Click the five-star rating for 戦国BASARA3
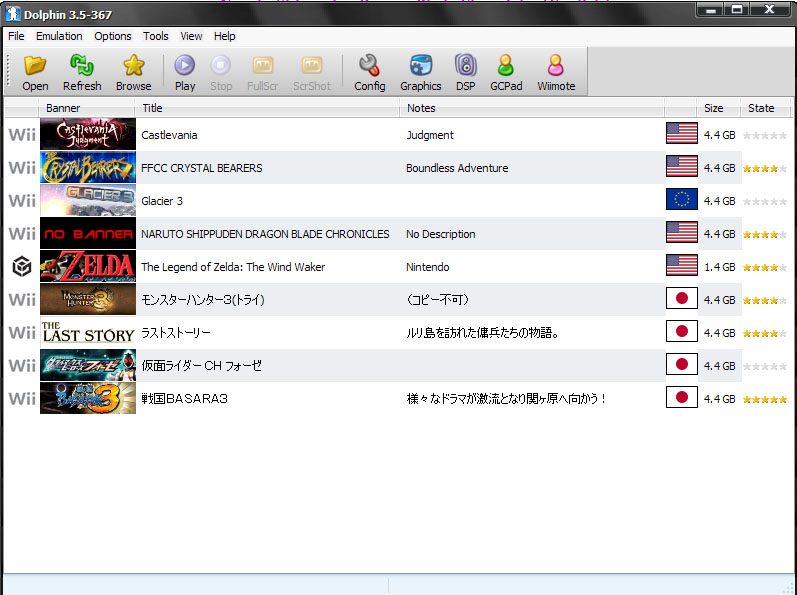Screen dimensions: 797x595 point(765,399)
